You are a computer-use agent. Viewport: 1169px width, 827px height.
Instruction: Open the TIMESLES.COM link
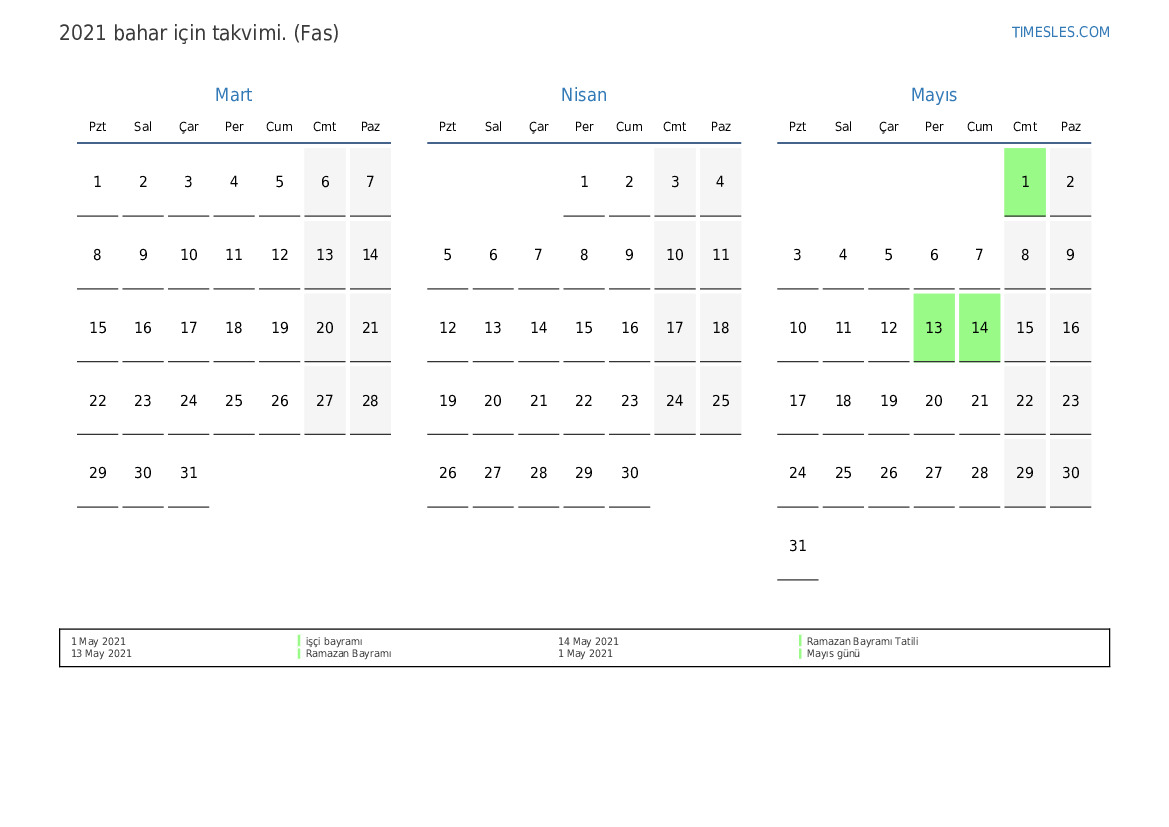(x=1060, y=32)
